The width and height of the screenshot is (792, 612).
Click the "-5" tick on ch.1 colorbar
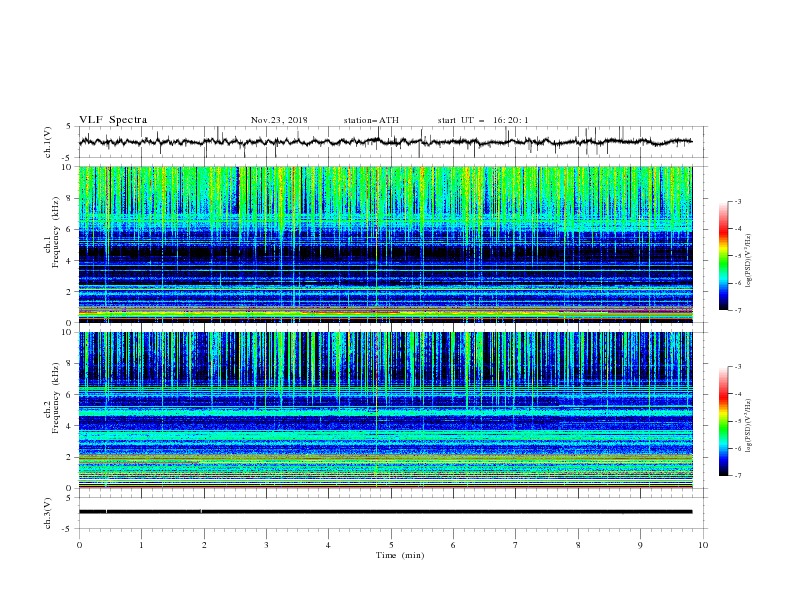[738, 256]
